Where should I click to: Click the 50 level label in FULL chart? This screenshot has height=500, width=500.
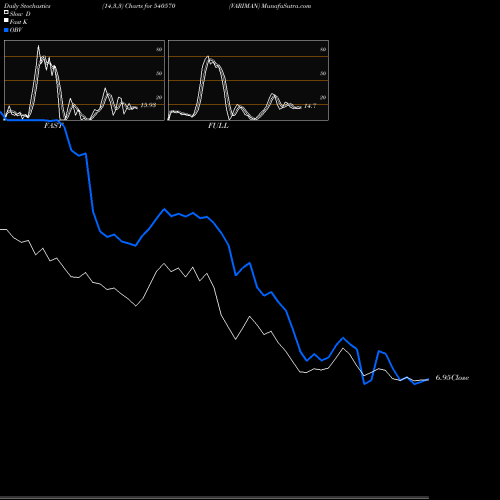pos(323,73)
